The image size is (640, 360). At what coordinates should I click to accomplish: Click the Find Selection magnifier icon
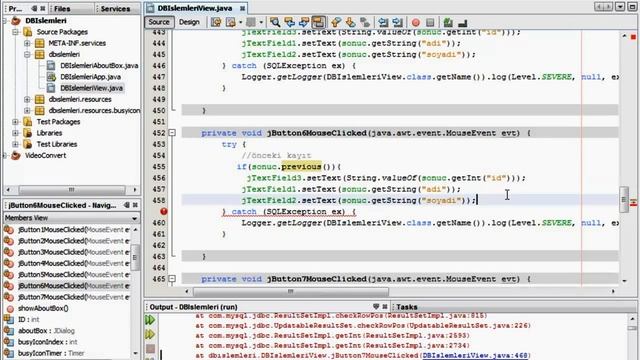(x=275, y=22)
